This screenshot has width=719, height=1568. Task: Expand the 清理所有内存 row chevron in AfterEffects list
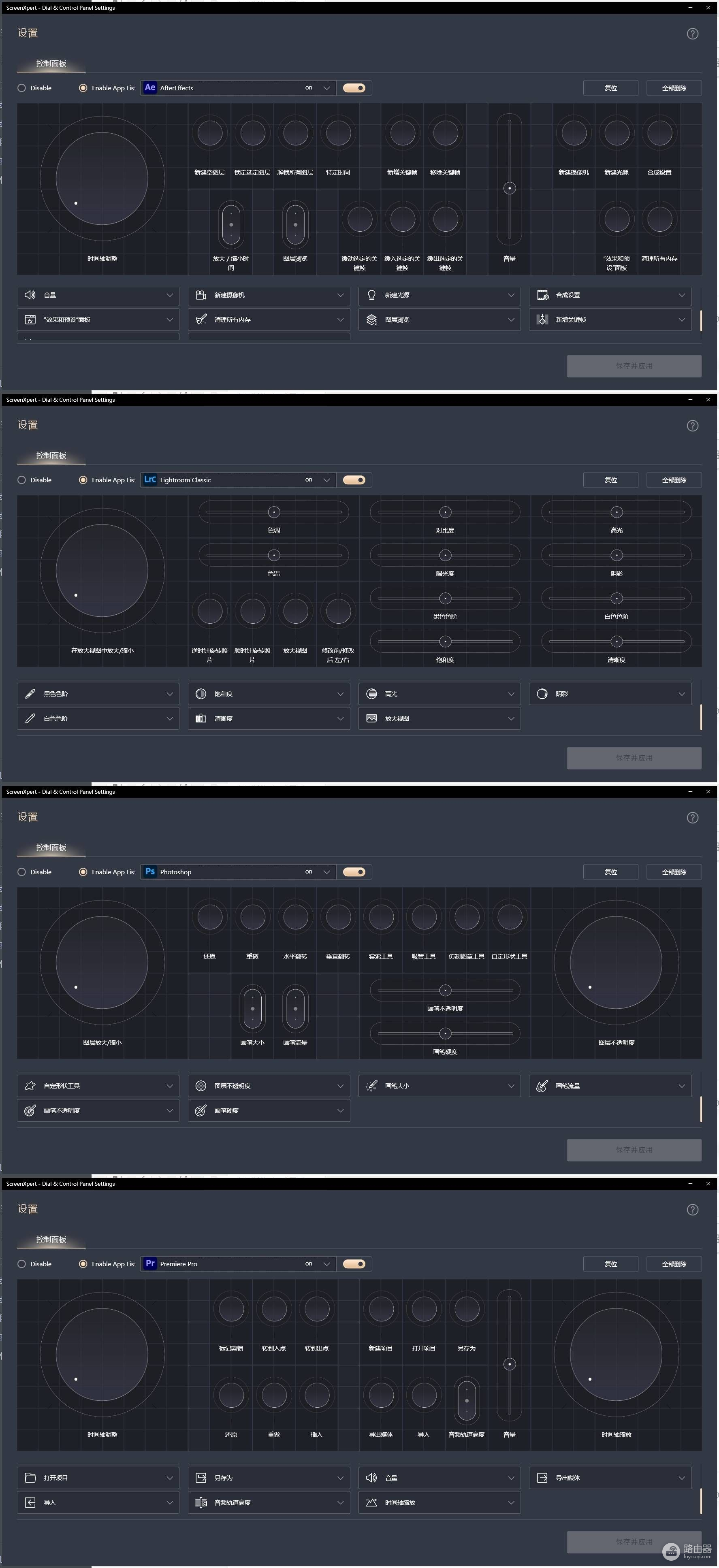tap(340, 320)
